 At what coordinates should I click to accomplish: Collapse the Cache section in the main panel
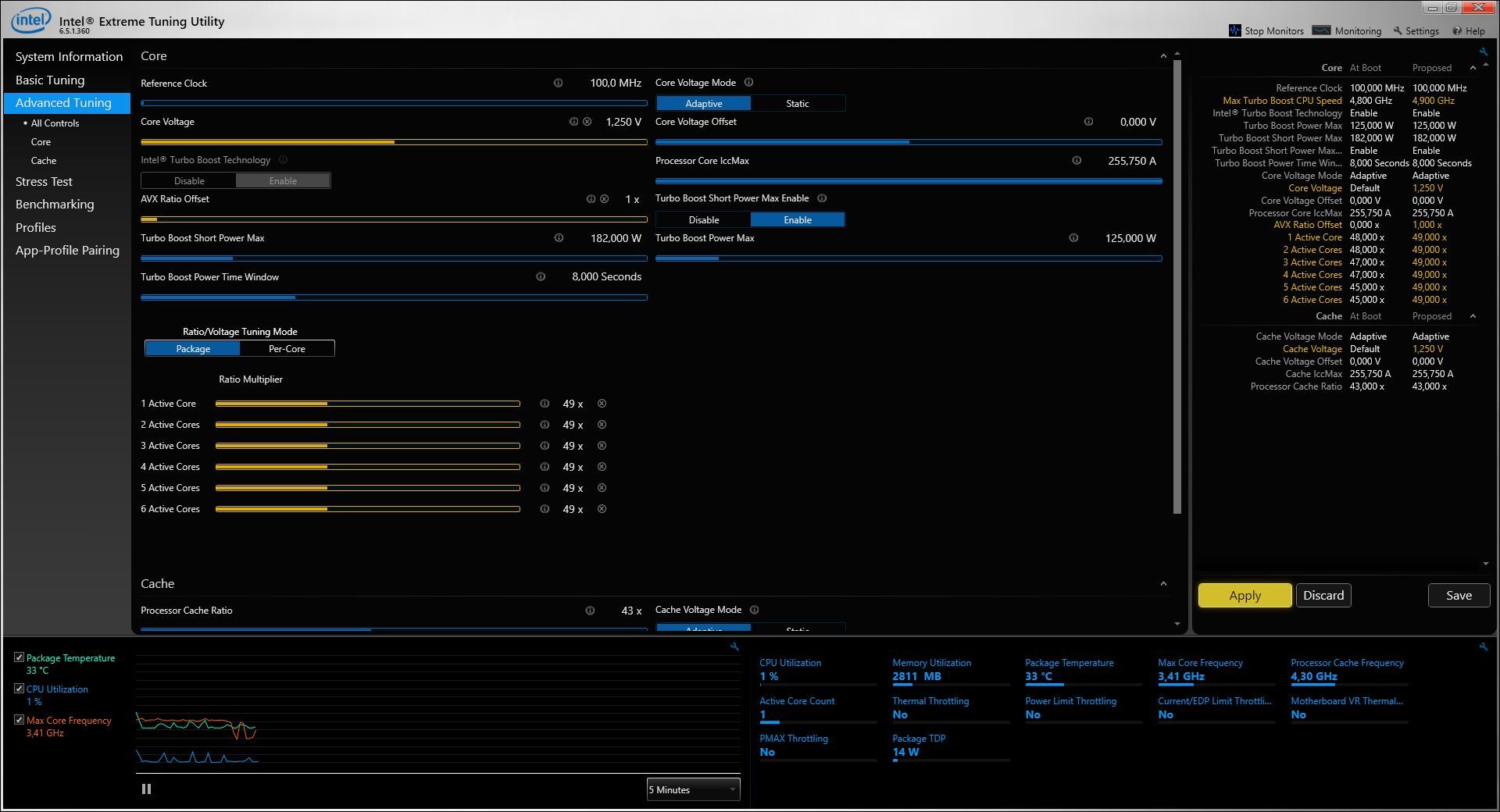click(x=1163, y=584)
